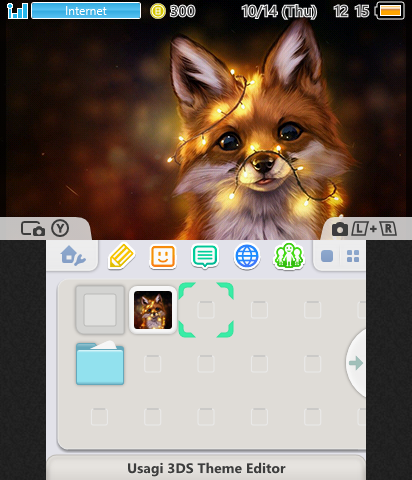Click the Usagi 3DS Theme Editor title
The image size is (412, 480).
206,468
